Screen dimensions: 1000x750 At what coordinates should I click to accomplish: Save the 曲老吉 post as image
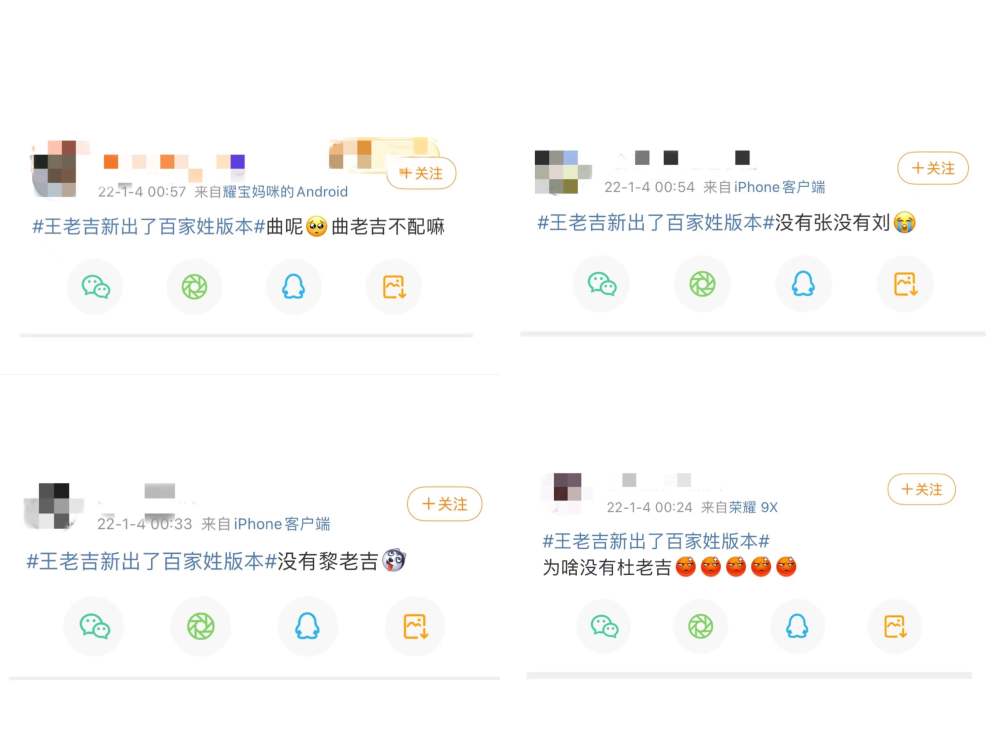coord(393,287)
